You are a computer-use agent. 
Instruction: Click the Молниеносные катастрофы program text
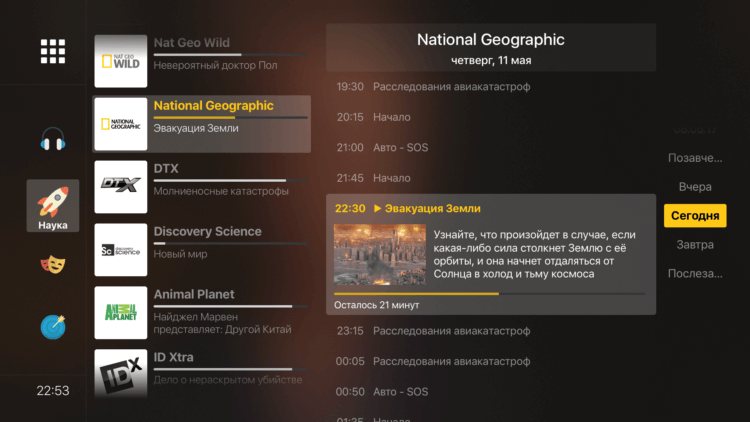pyautogui.click(x=221, y=191)
